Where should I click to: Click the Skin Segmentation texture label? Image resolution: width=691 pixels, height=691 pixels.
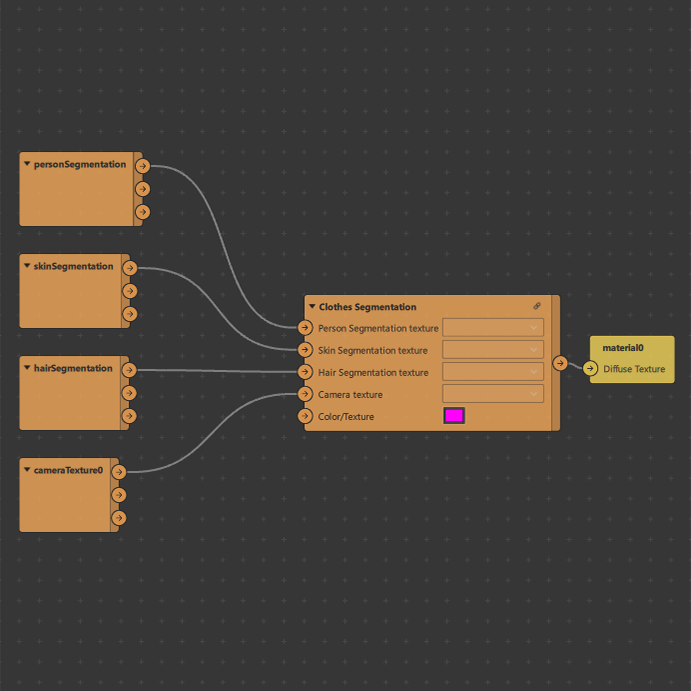pos(373,350)
